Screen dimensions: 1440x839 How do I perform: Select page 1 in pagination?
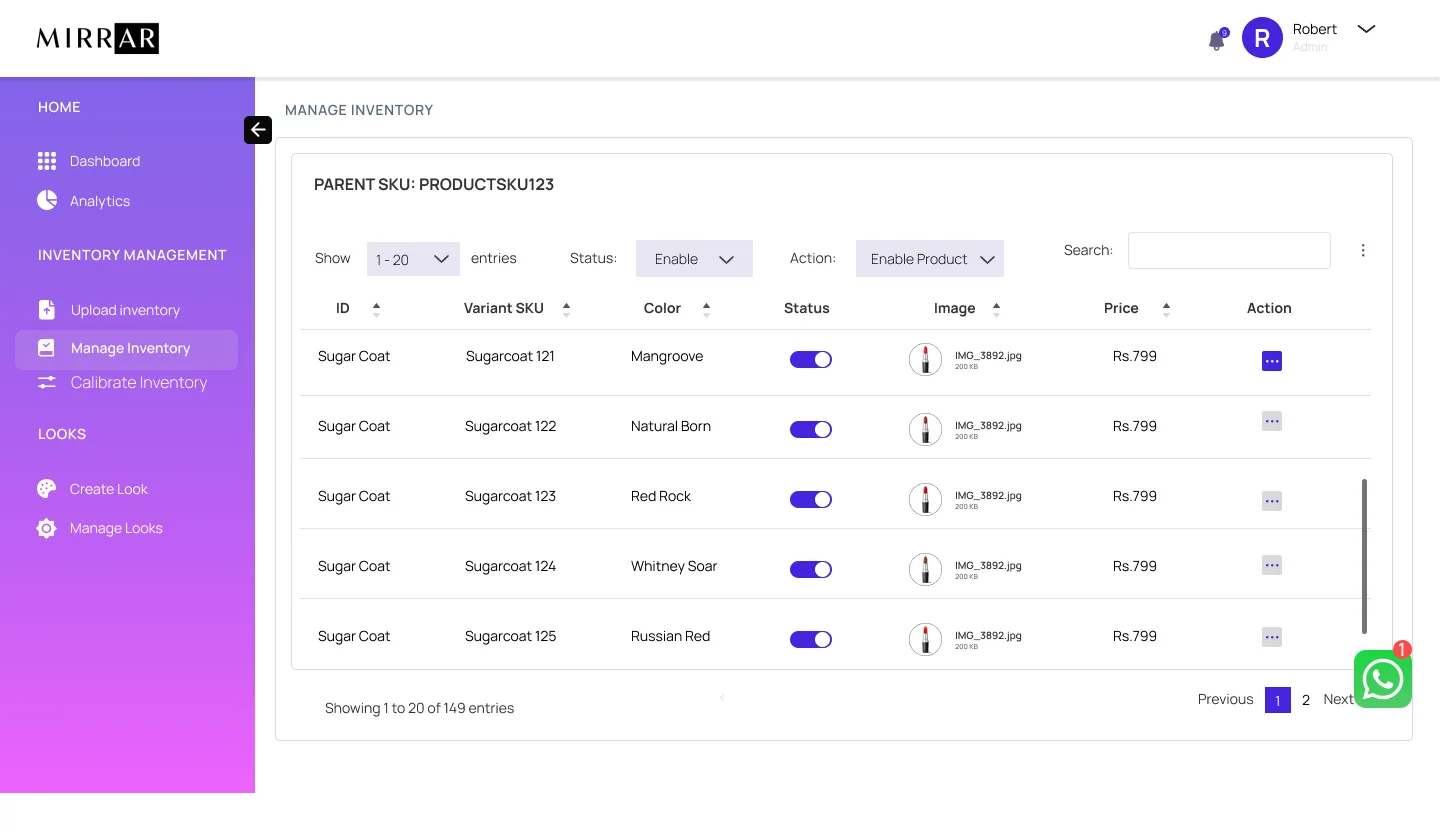1278,700
